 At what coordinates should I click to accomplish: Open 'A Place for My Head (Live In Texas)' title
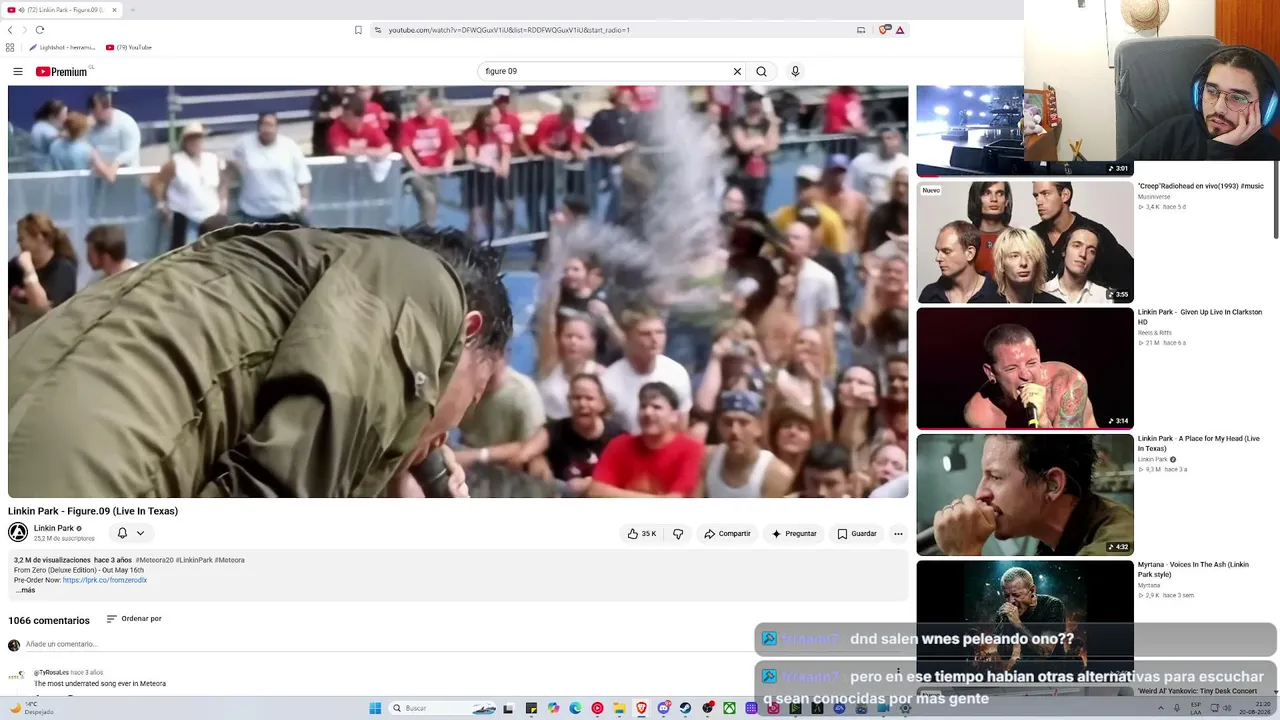click(1199, 443)
